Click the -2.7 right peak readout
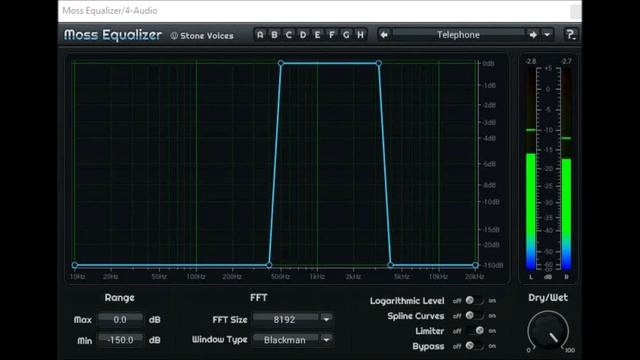 (566, 62)
